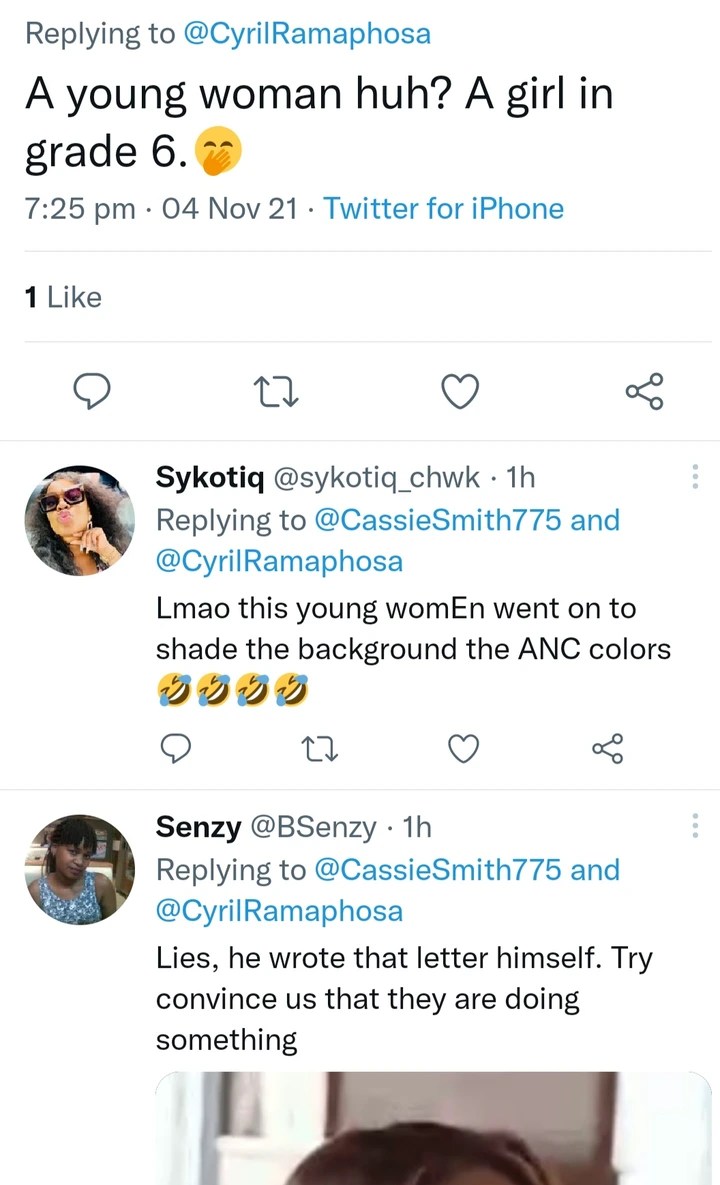Image resolution: width=720 pixels, height=1185 pixels.
Task: Like the main grade 6 tweet
Action: click(460, 391)
